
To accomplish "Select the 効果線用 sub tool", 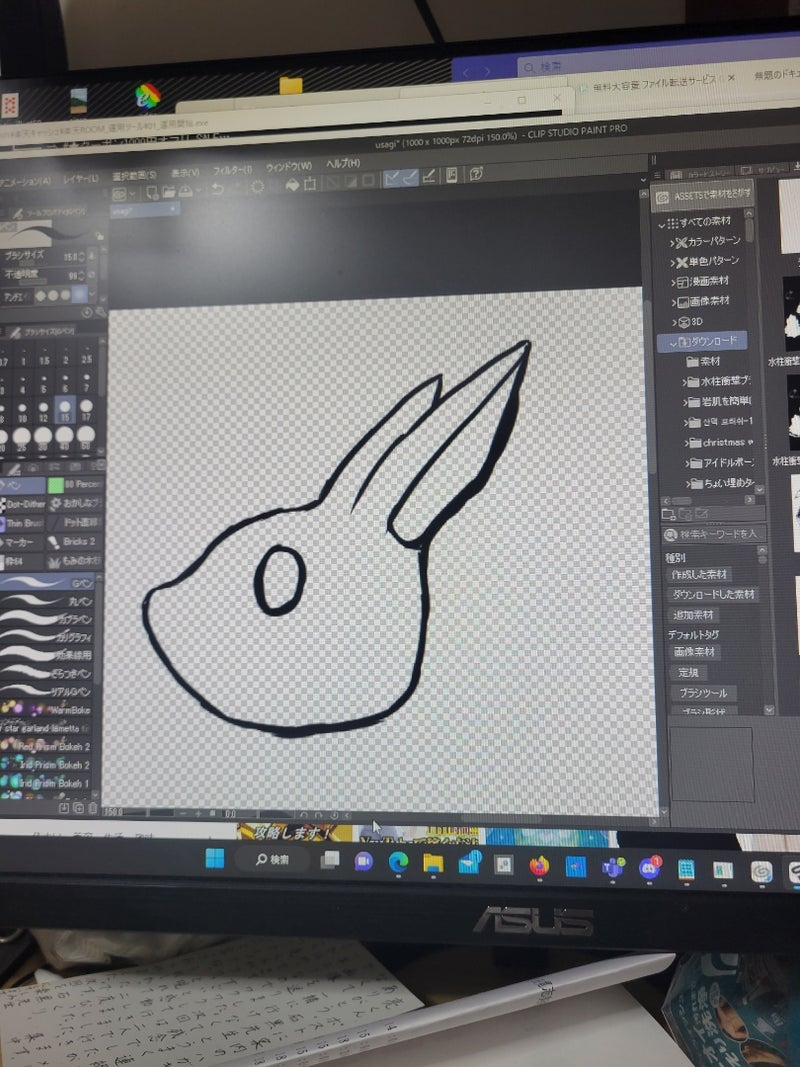I will [47, 655].
